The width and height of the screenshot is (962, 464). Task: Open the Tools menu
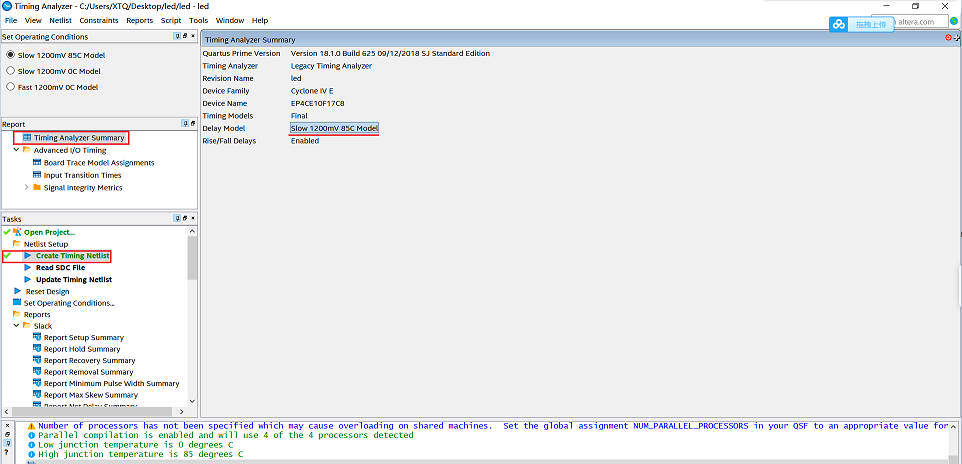[199, 20]
